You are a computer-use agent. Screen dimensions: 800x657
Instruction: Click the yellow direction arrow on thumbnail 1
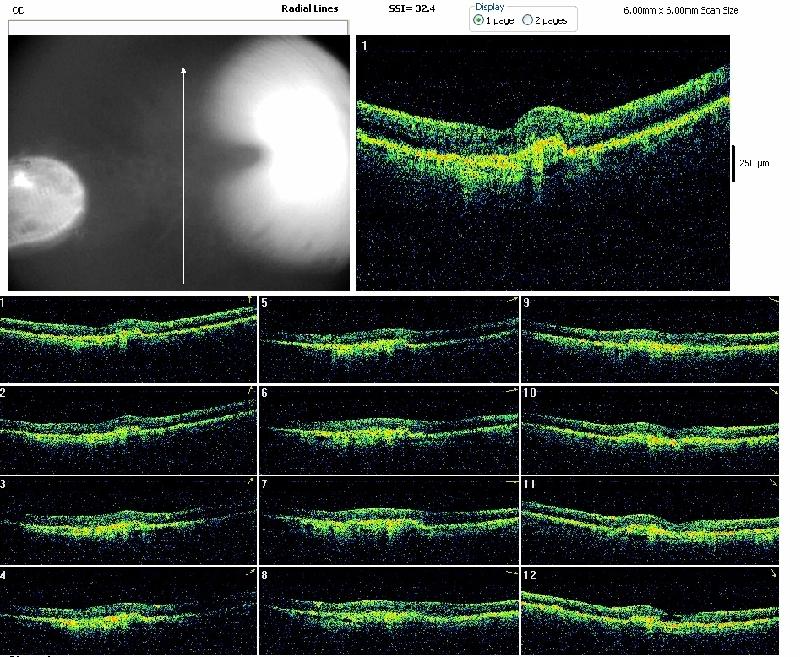pyautogui.click(x=249, y=300)
